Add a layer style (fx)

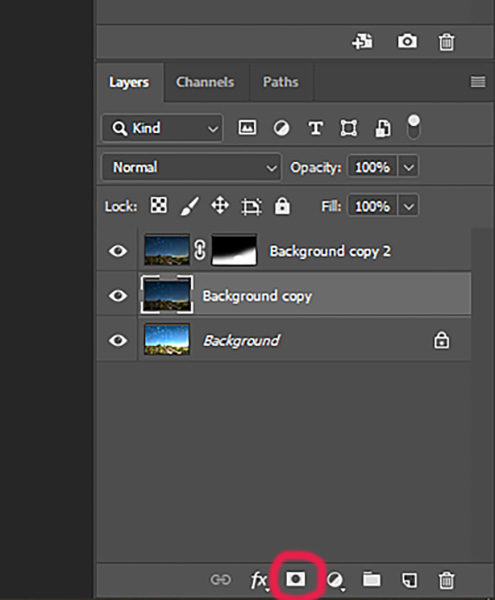[x=259, y=580]
